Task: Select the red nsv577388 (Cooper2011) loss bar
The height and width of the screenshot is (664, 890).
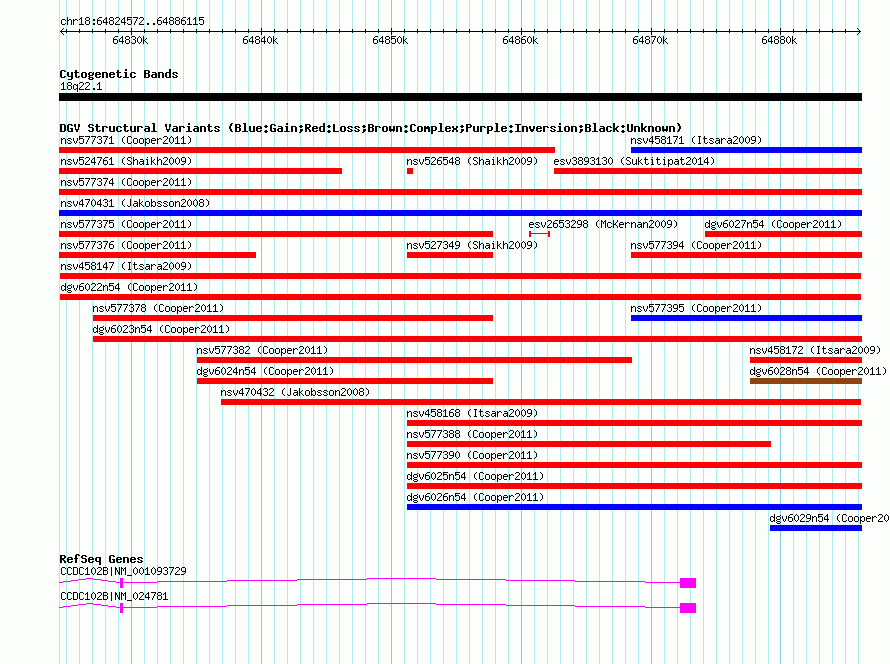Action: [x=589, y=444]
